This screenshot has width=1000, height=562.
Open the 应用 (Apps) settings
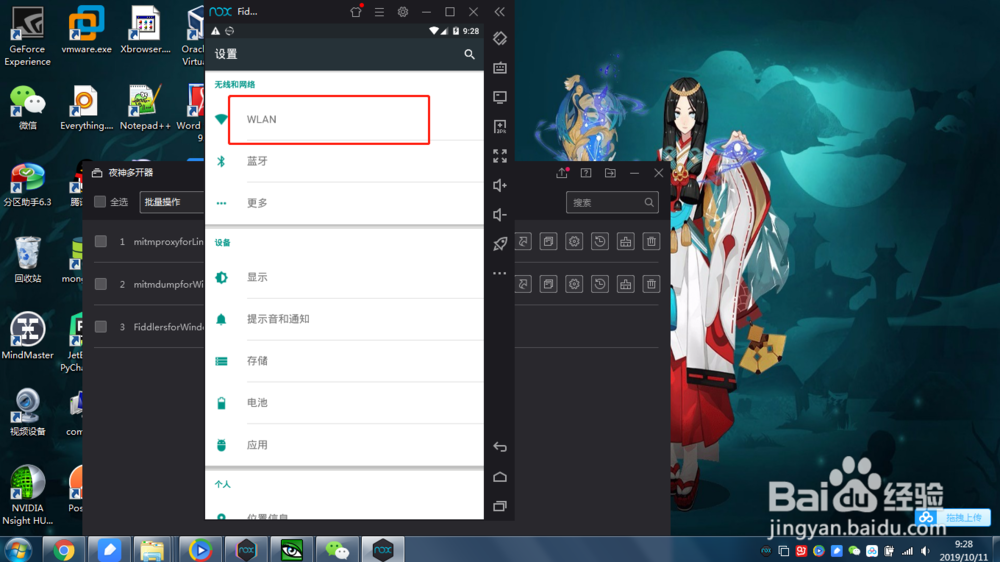point(344,445)
